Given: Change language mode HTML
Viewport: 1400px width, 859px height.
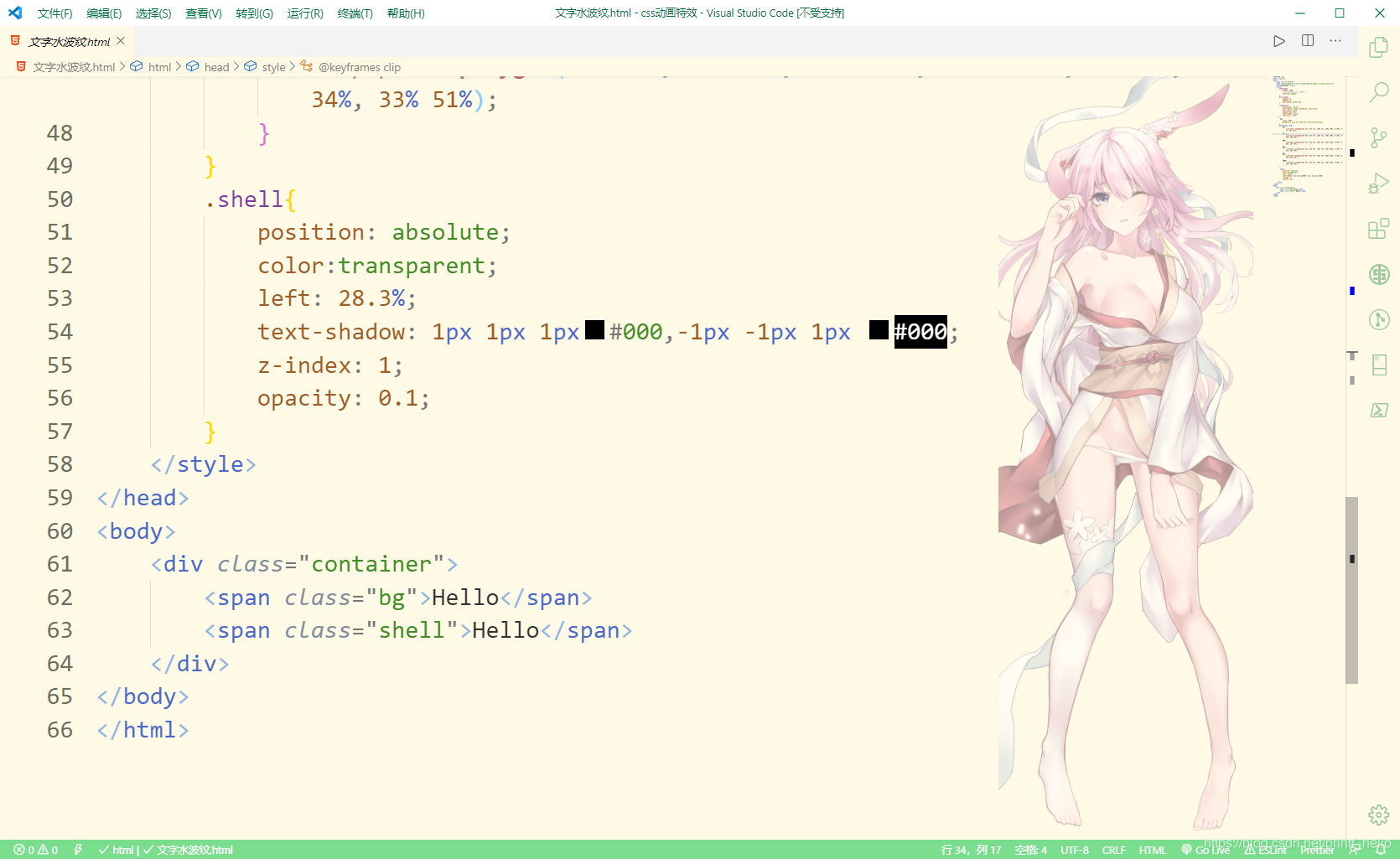Looking at the screenshot, I should pos(1152,850).
